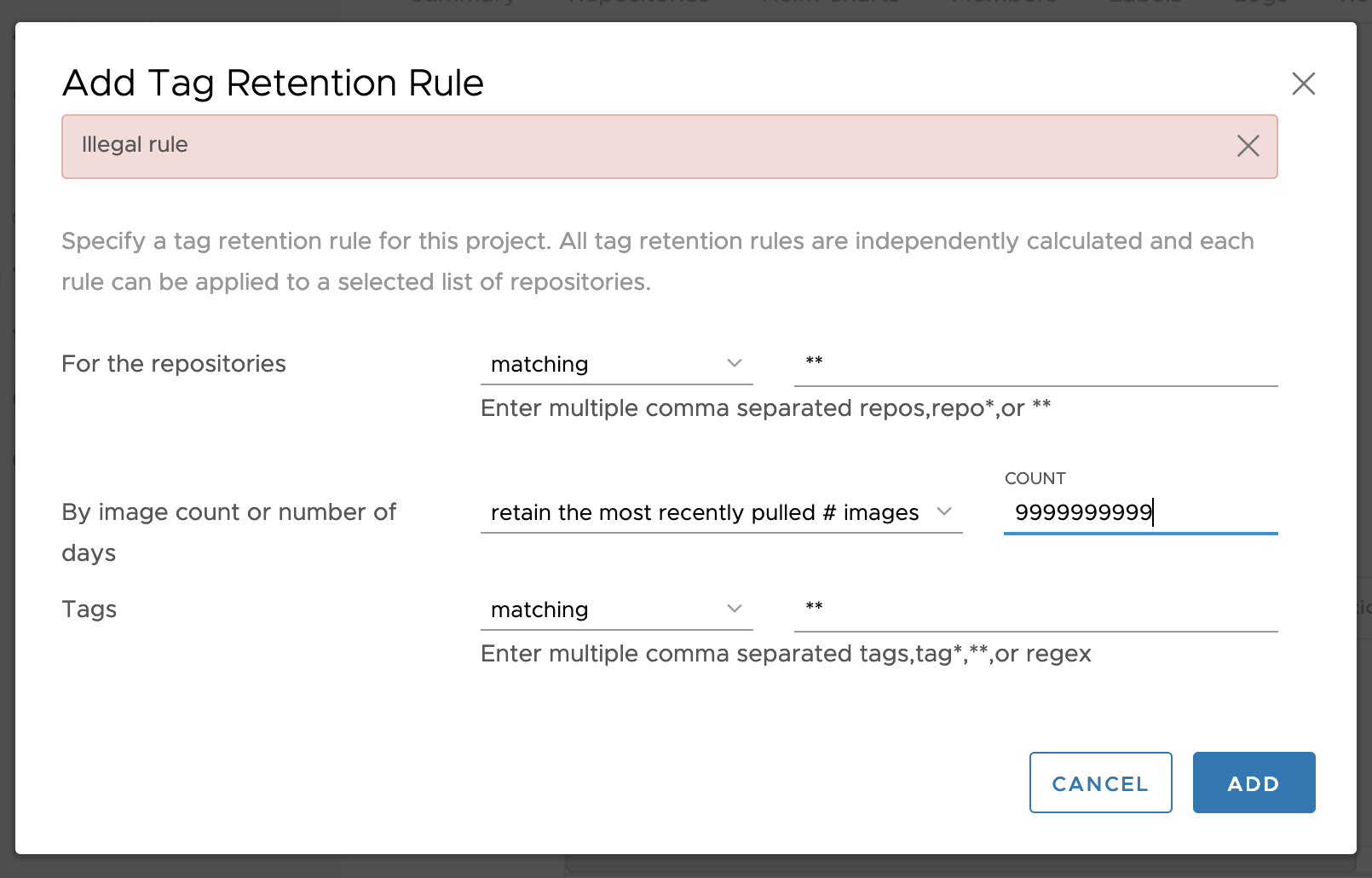1372x878 pixels.
Task: Click the chevron beside repositories matching selector
Action: click(x=735, y=363)
